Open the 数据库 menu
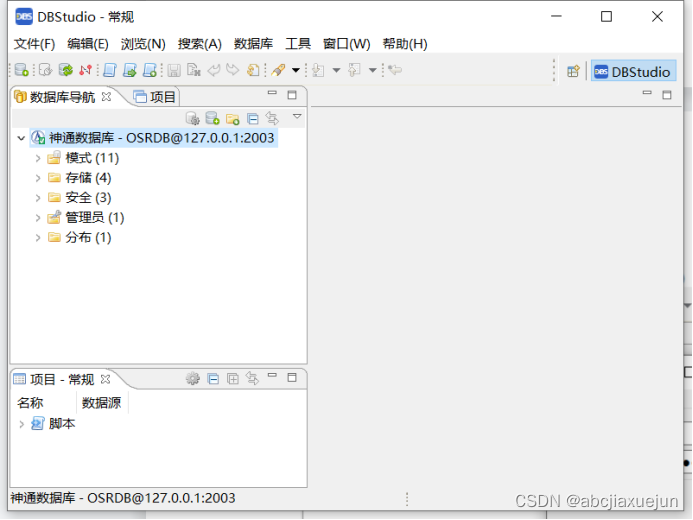 pyautogui.click(x=253, y=44)
